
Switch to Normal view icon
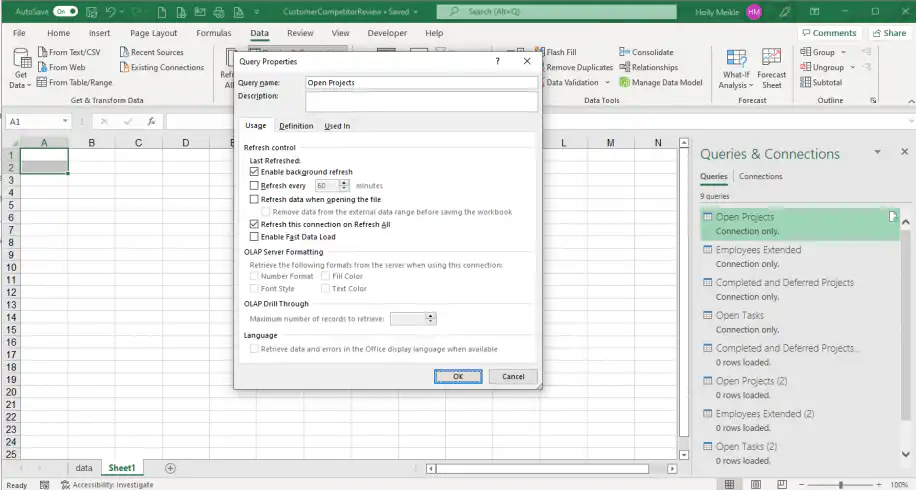click(x=730, y=484)
